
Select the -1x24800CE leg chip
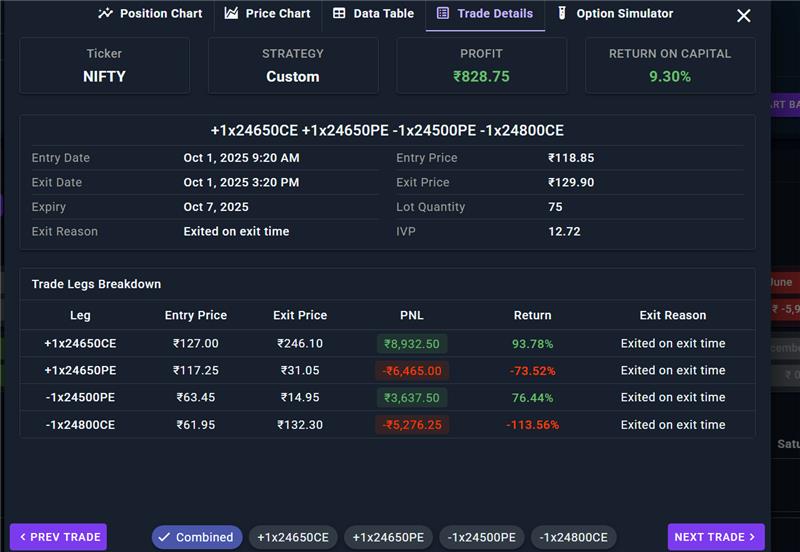click(573, 537)
